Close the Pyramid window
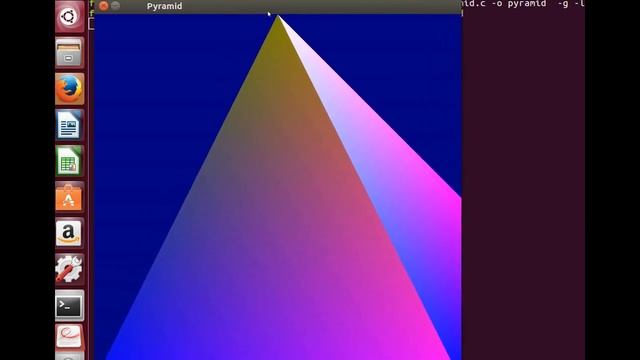This screenshot has height=360, width=640. 104,6
